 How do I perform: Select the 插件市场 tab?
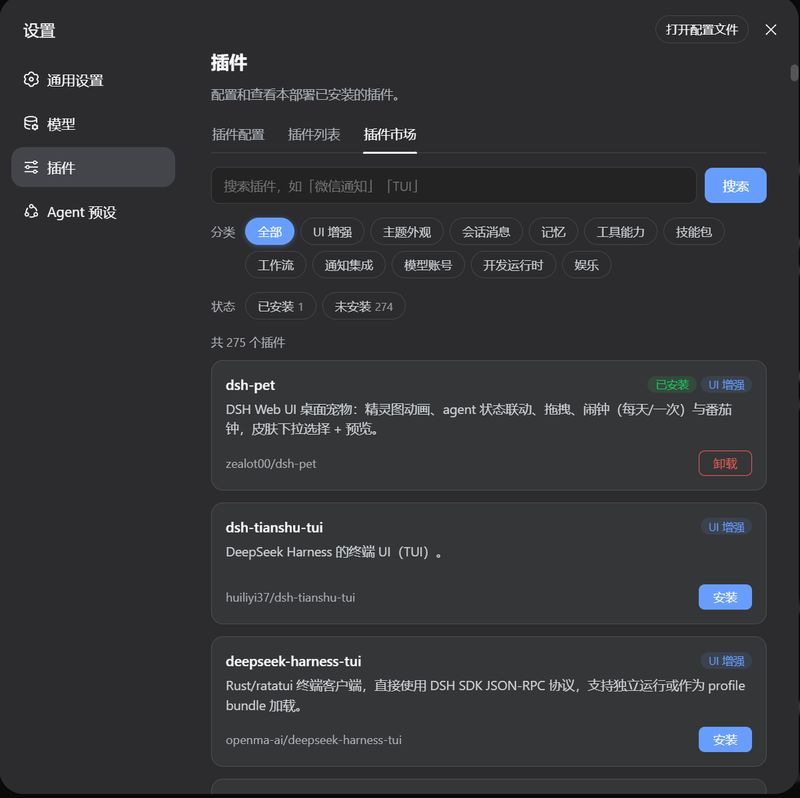tap(390, 135)
